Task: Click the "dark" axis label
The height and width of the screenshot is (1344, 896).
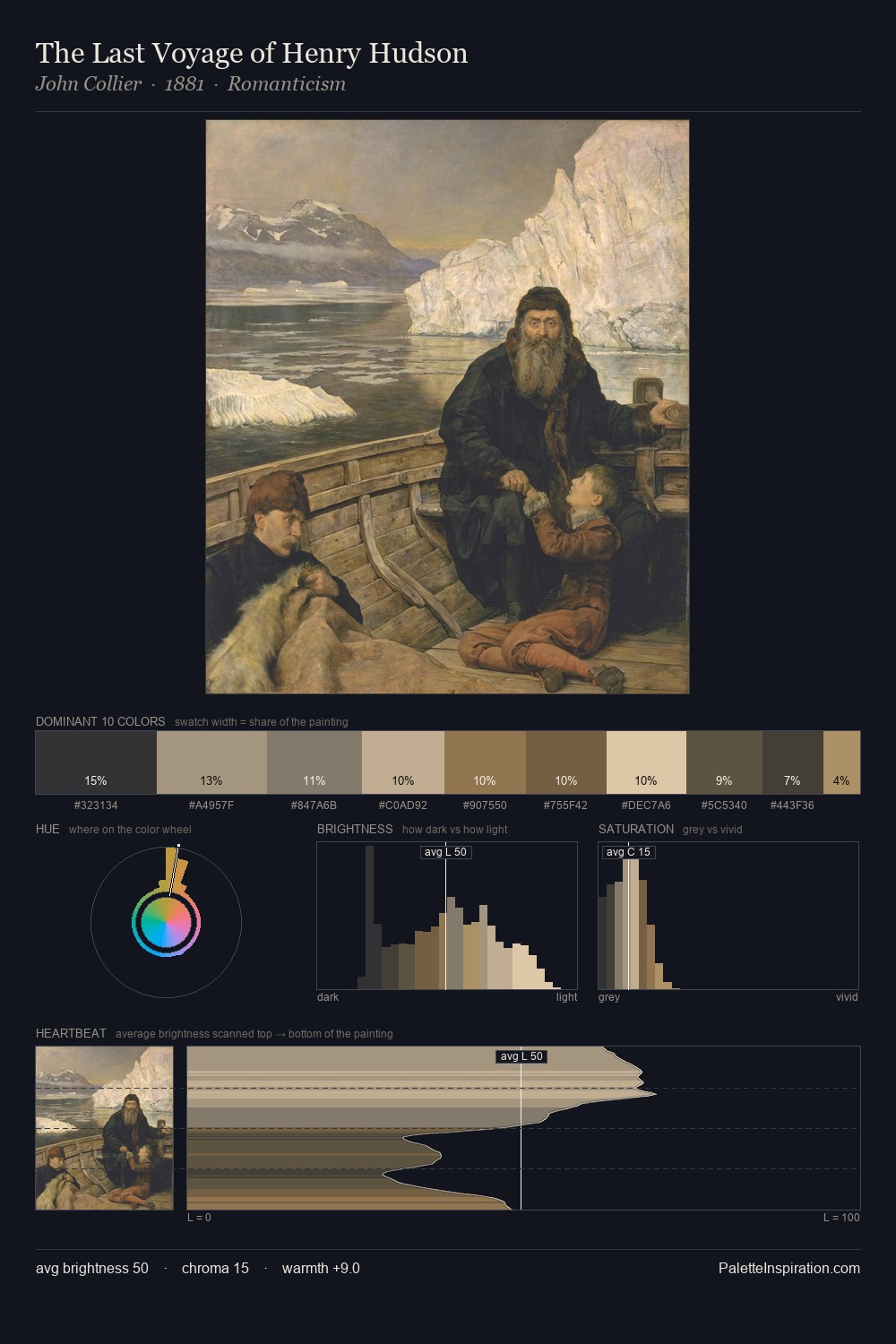Action: click(x=328, y=997)
